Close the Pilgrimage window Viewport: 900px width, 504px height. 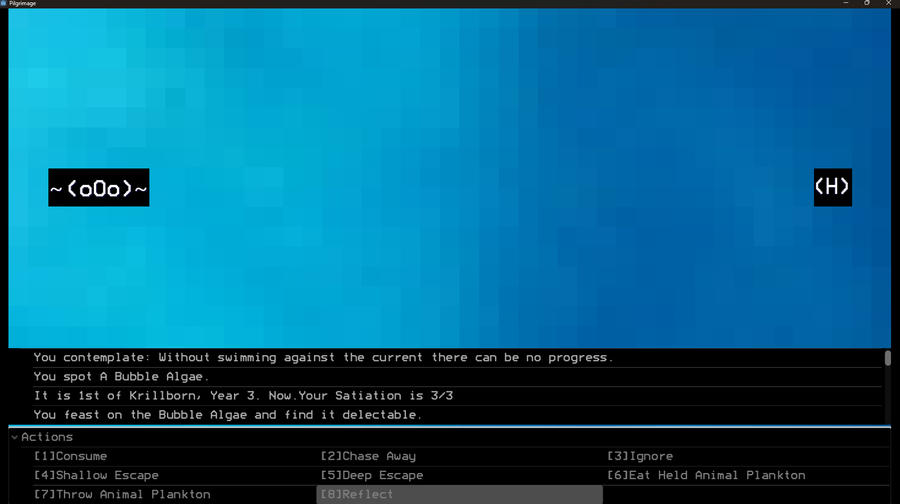coord(888,3)
